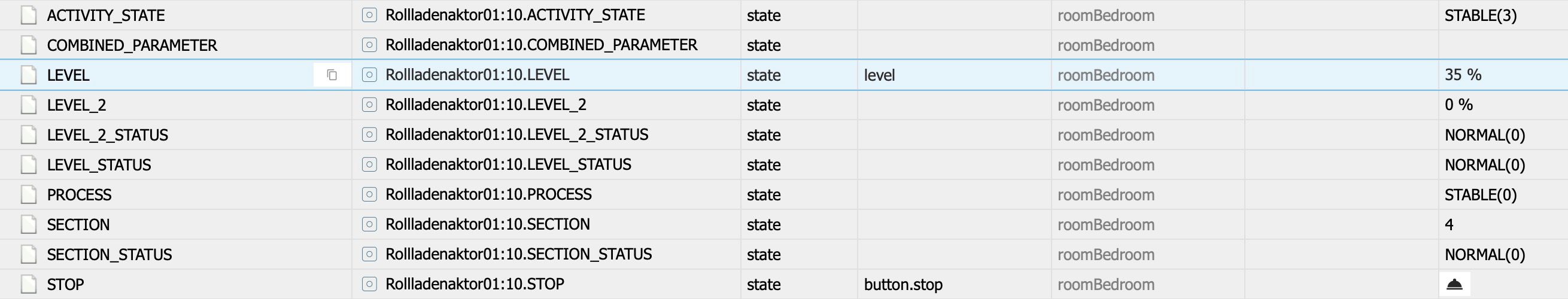Click the STABLE(3) value of ACTIVITY_STATE

[x=1480, y=15]
